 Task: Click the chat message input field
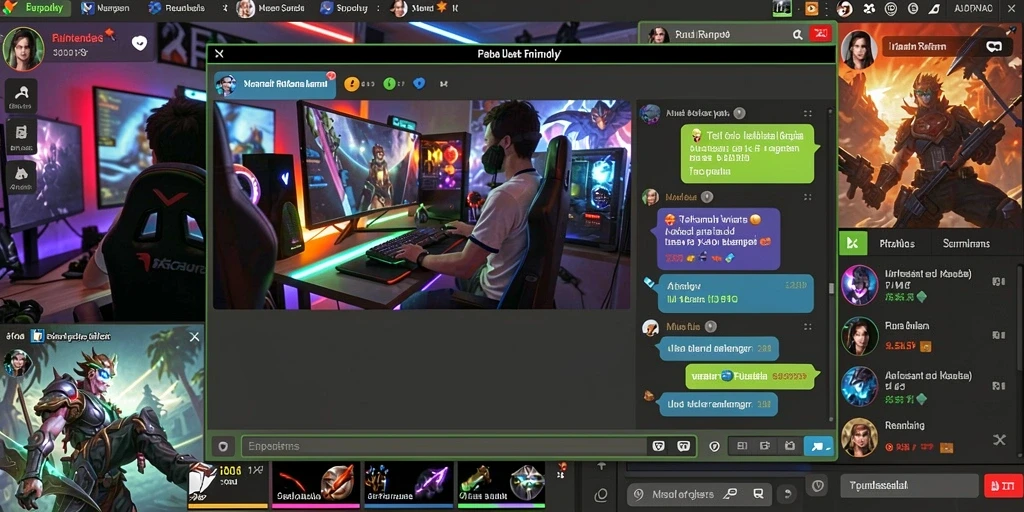(443, 447)
